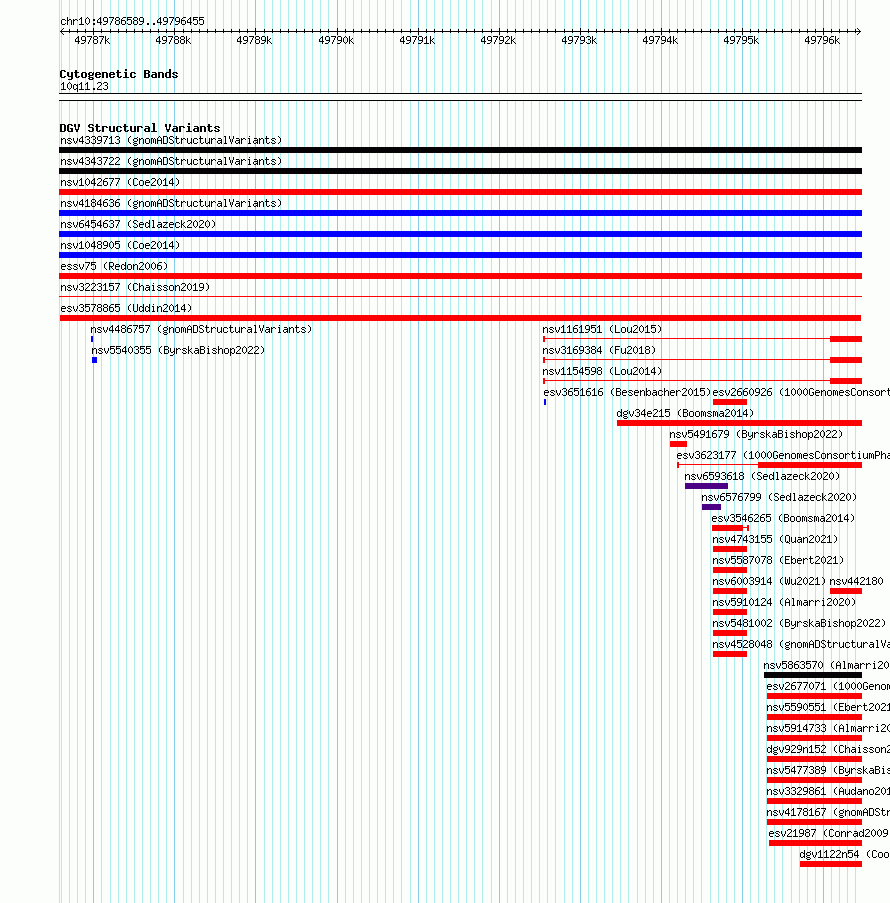This screenshot has height=903, width=890.
Task: Open nsv1154598 (Lou2014) label
Action: coord(602,371)
